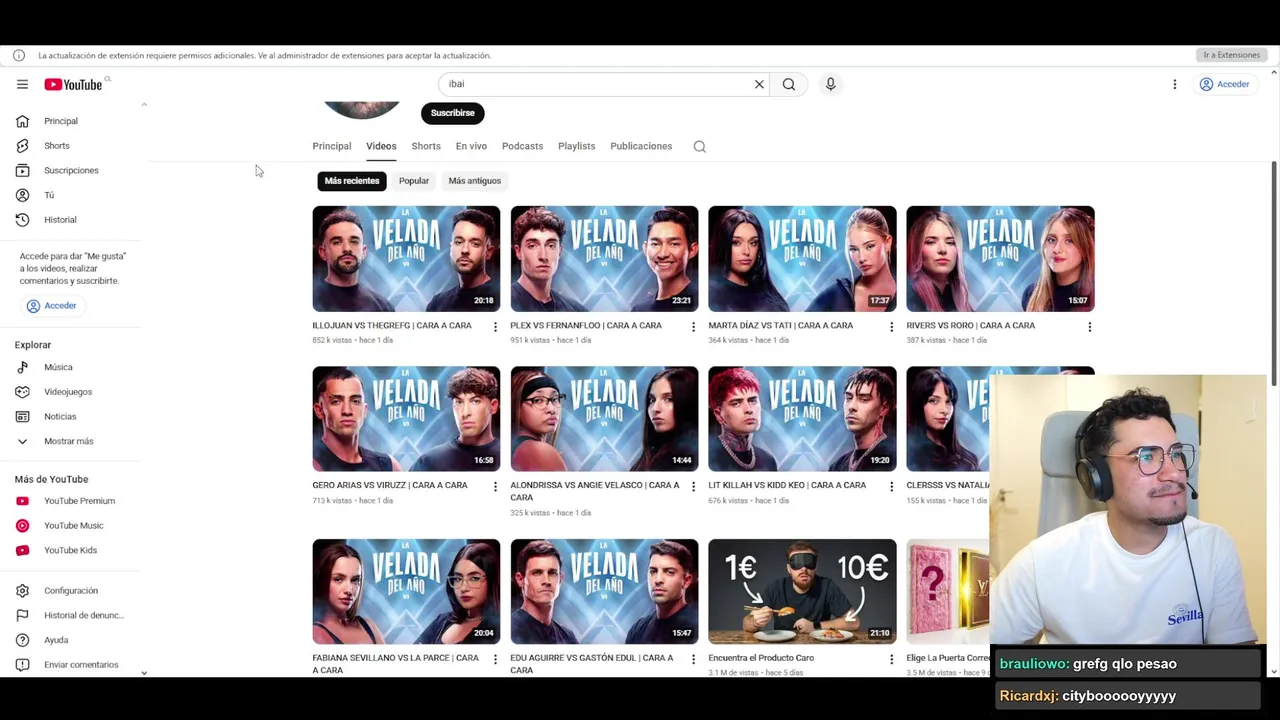
Task: Open Alondrissa vs Angie Velasco thumbnail
Action: (x=604, y=419)
